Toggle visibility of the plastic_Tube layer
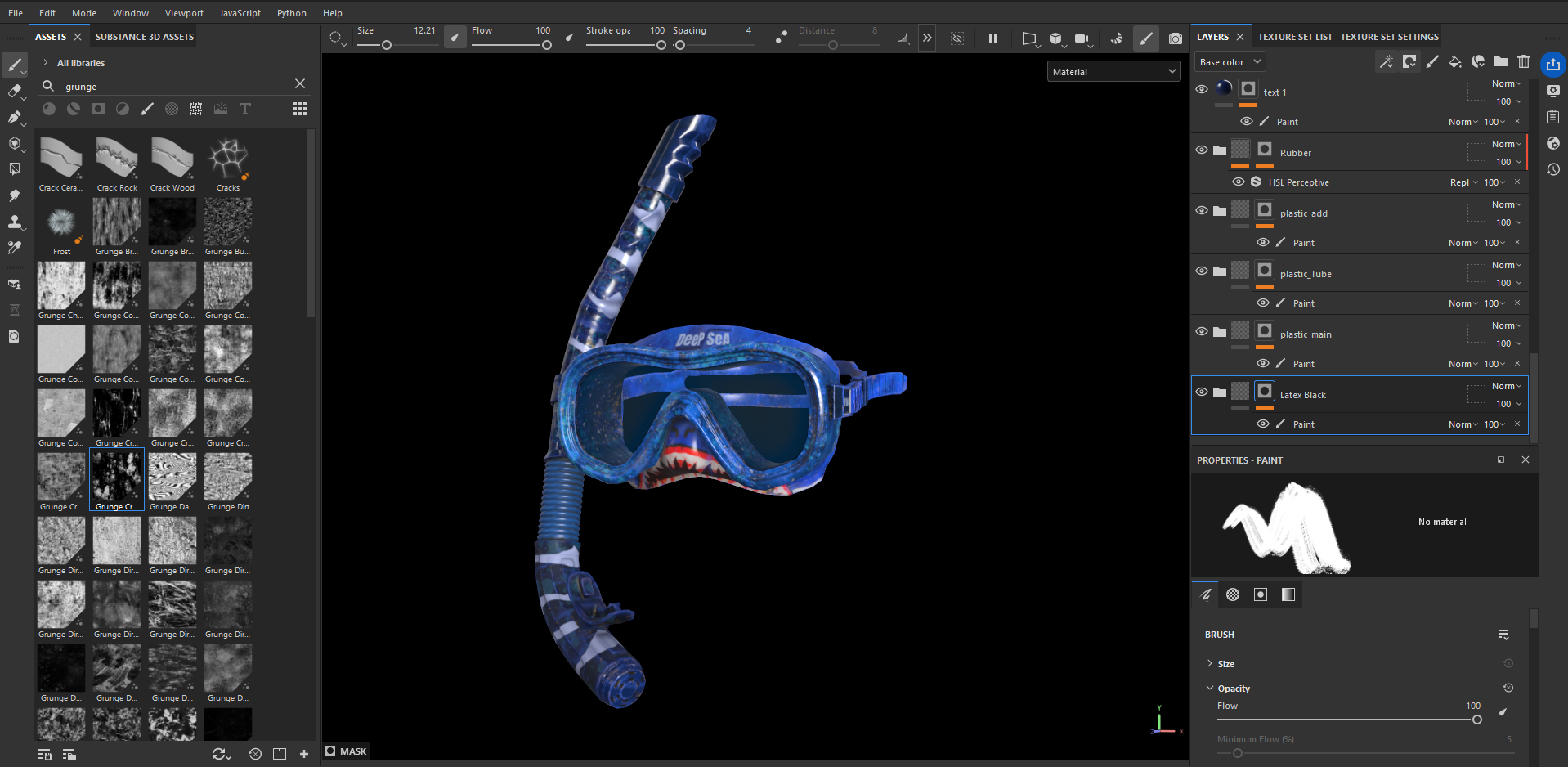Viewport: 1568px width, 767px height. tap(1202, 271)
